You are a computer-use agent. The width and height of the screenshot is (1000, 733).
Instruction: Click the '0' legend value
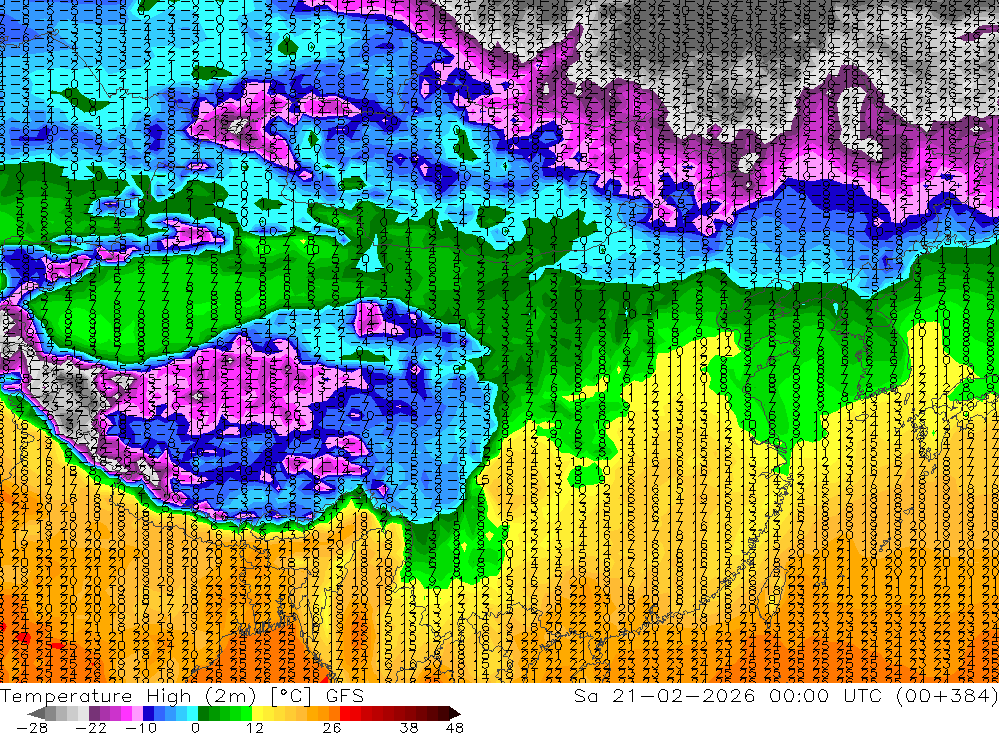195,728
